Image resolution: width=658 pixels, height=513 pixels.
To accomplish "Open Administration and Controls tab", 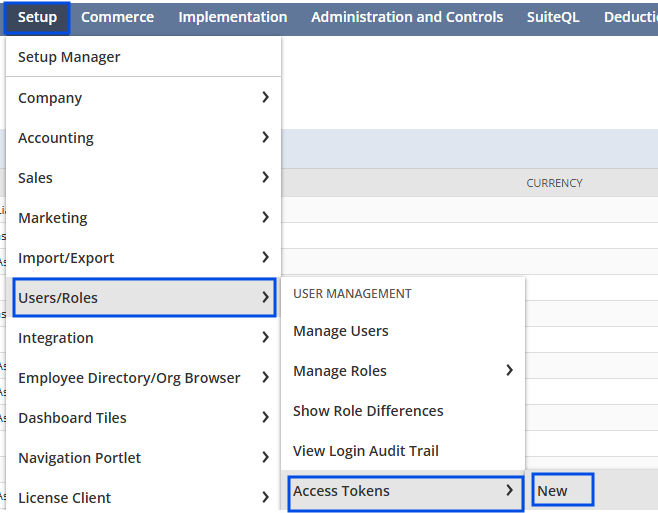I will click(x=407, y=18).
